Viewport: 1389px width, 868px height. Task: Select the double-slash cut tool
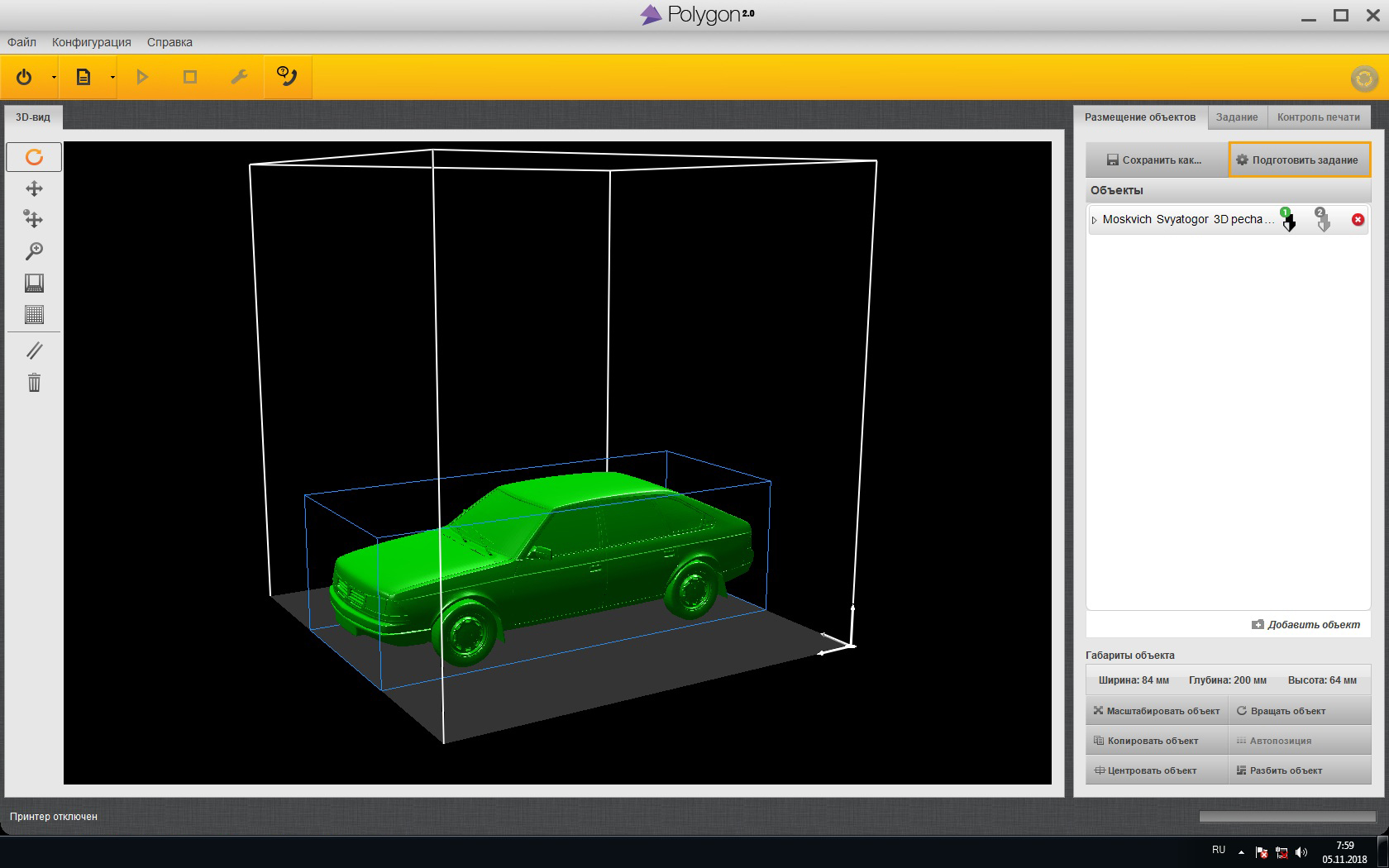[x=34, y=351]
